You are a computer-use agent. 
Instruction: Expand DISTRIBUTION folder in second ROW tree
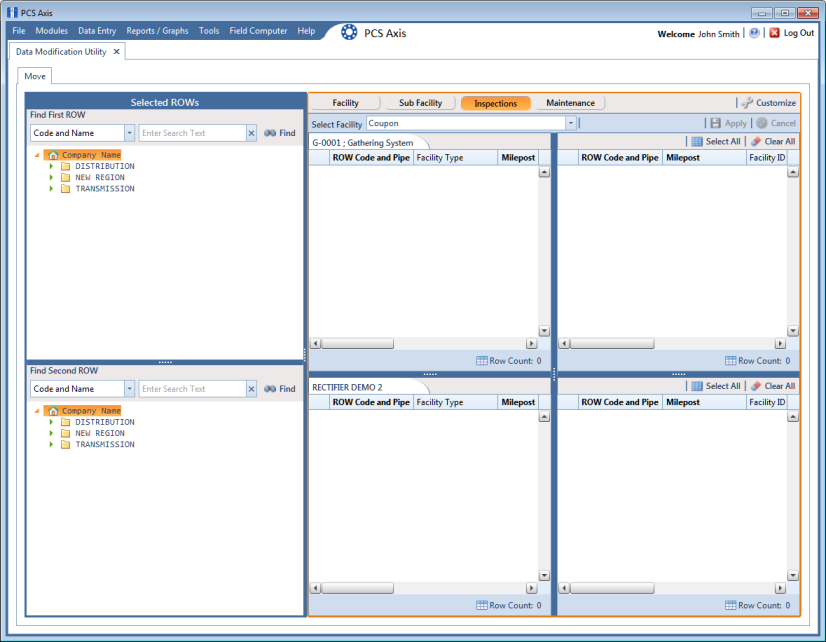point(51,422)
